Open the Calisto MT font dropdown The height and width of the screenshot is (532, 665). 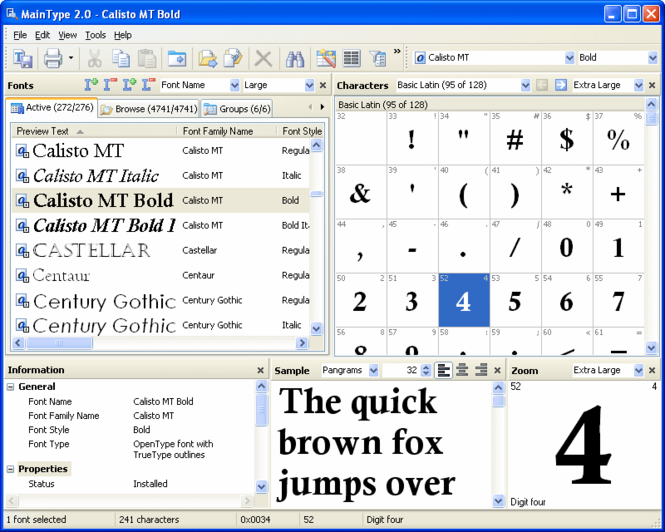click(569, 58)
